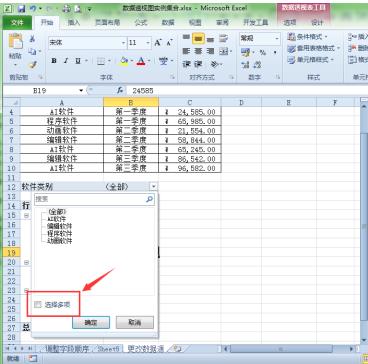The image size is (368, 364).
Task: Click the cancel button in the filter popup
Action: coord(135,322)
